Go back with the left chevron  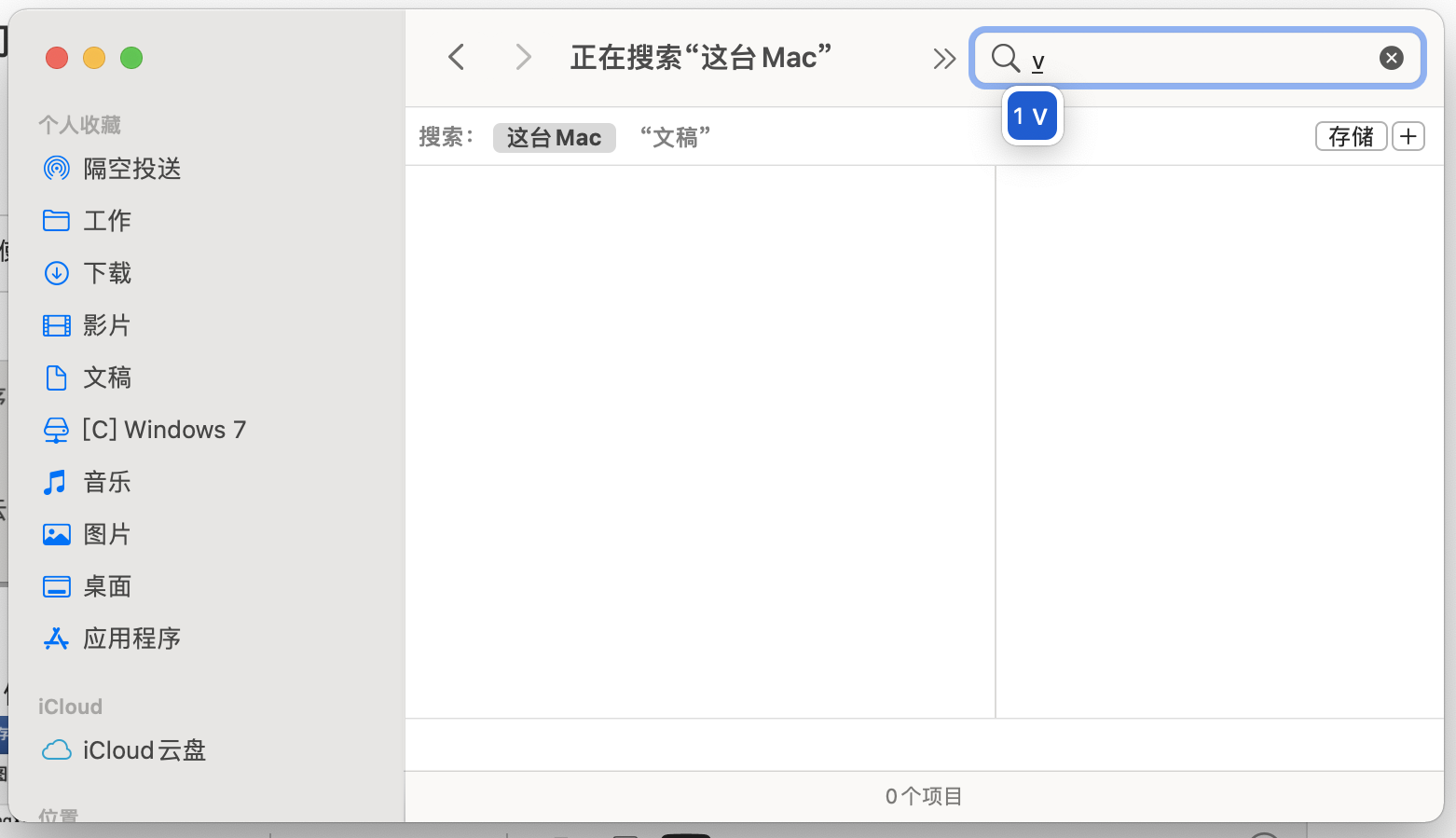click(456, 58)
